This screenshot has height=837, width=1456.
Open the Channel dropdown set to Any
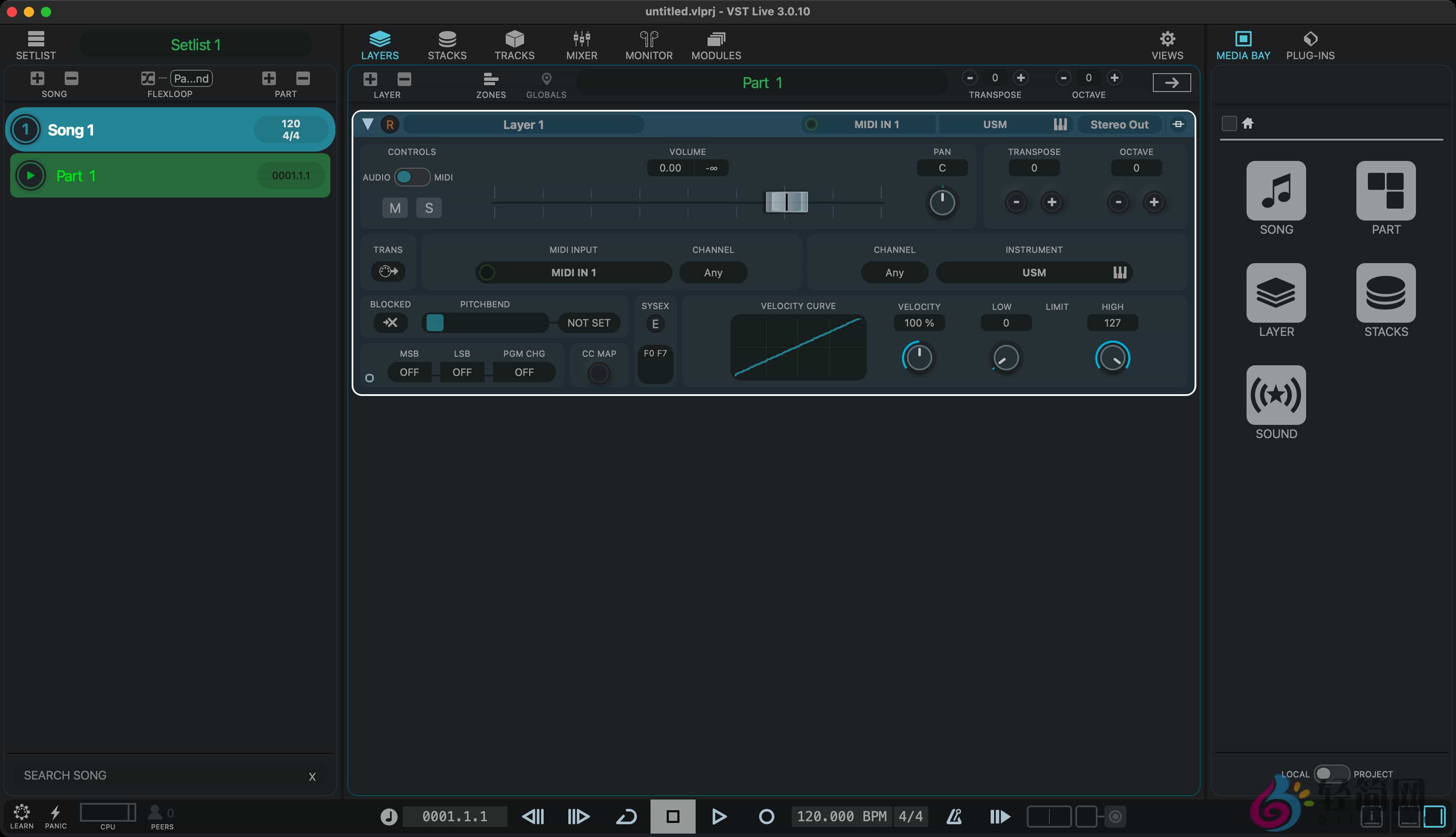pyautogui.click(x=713, y=272)
